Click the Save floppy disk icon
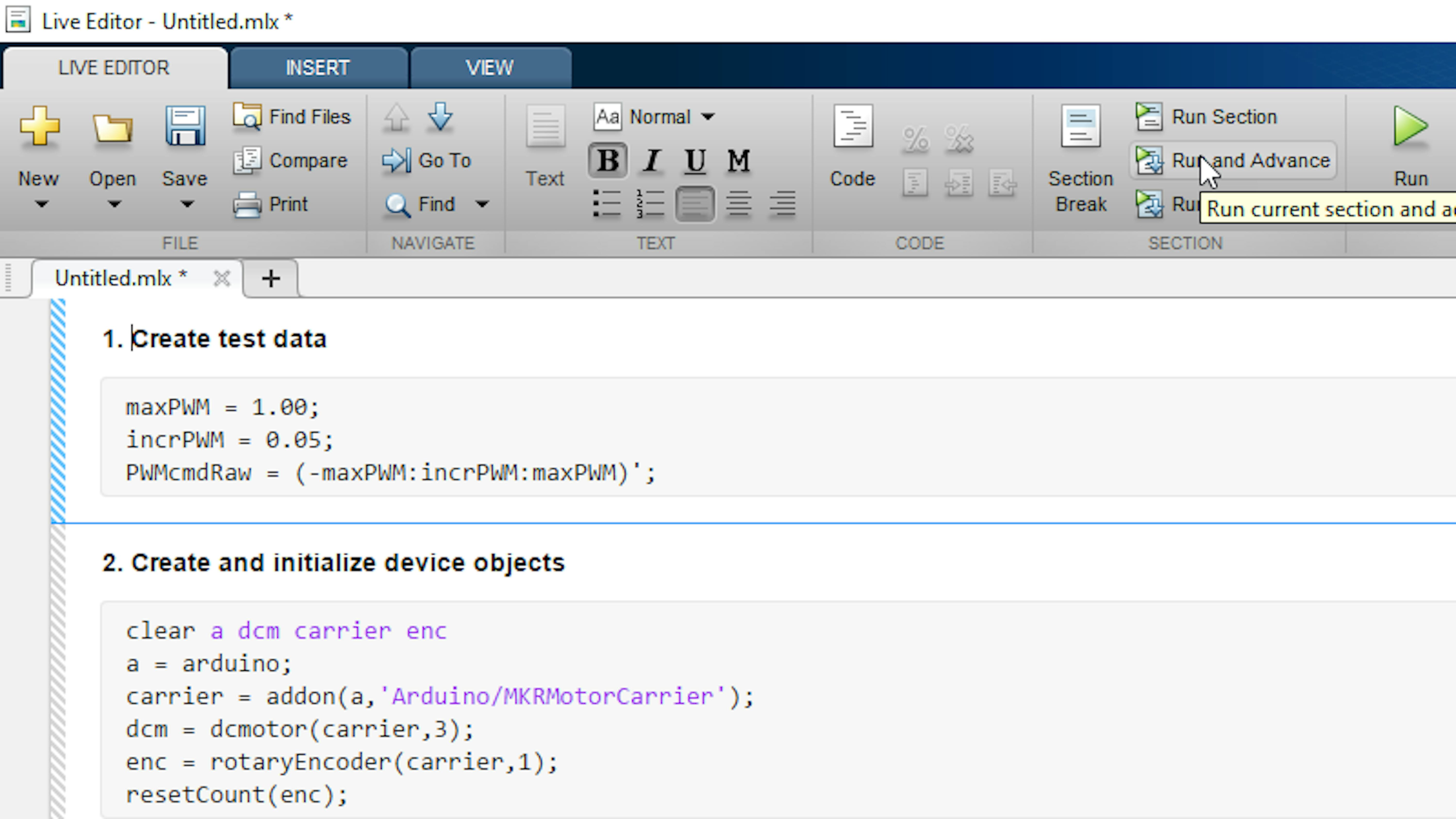 coord(185,126)
